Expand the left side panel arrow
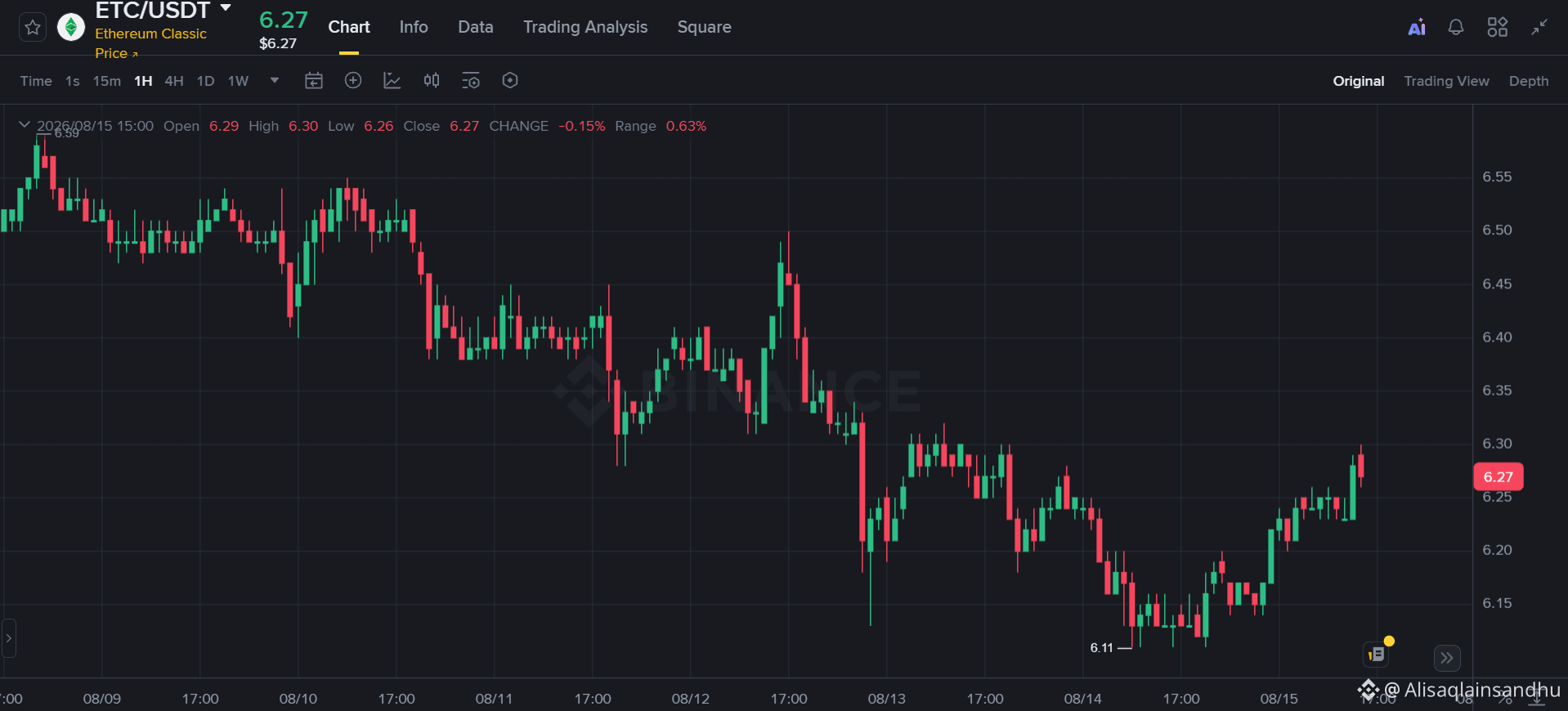 click(x=8, y=638)
